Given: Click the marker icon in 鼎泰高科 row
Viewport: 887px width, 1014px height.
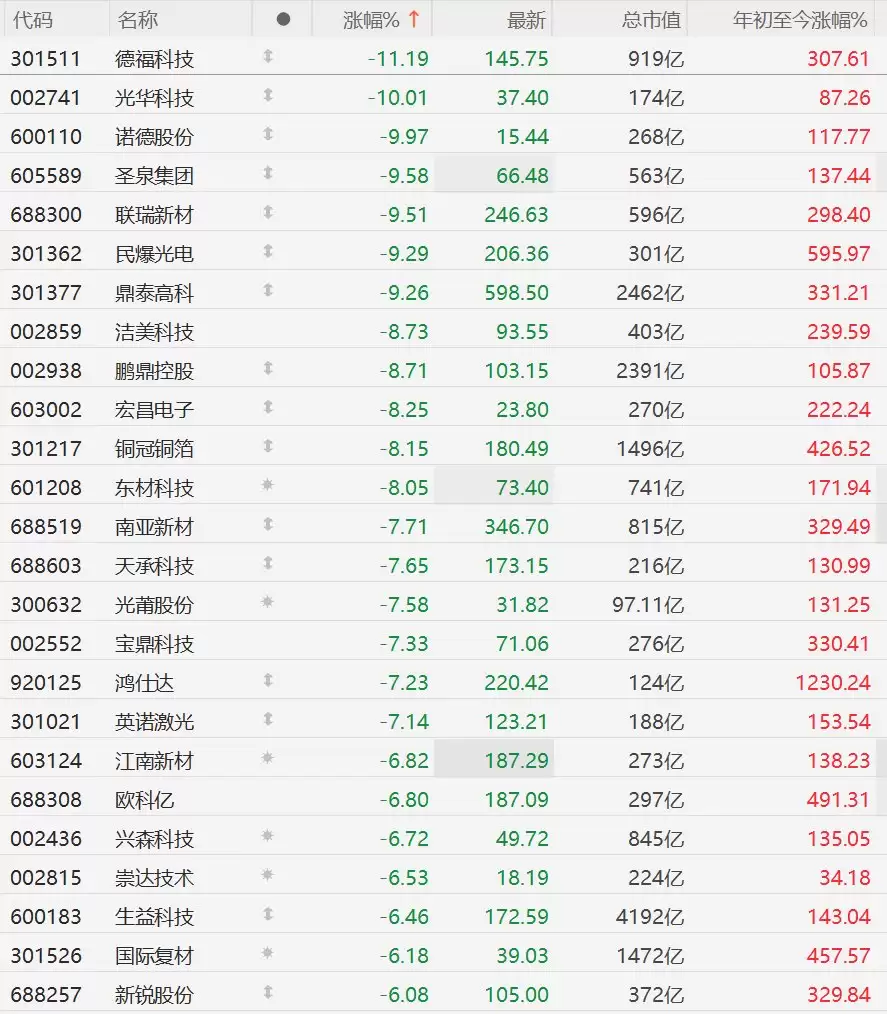Looking at the screenshot, I should [268, 290].
